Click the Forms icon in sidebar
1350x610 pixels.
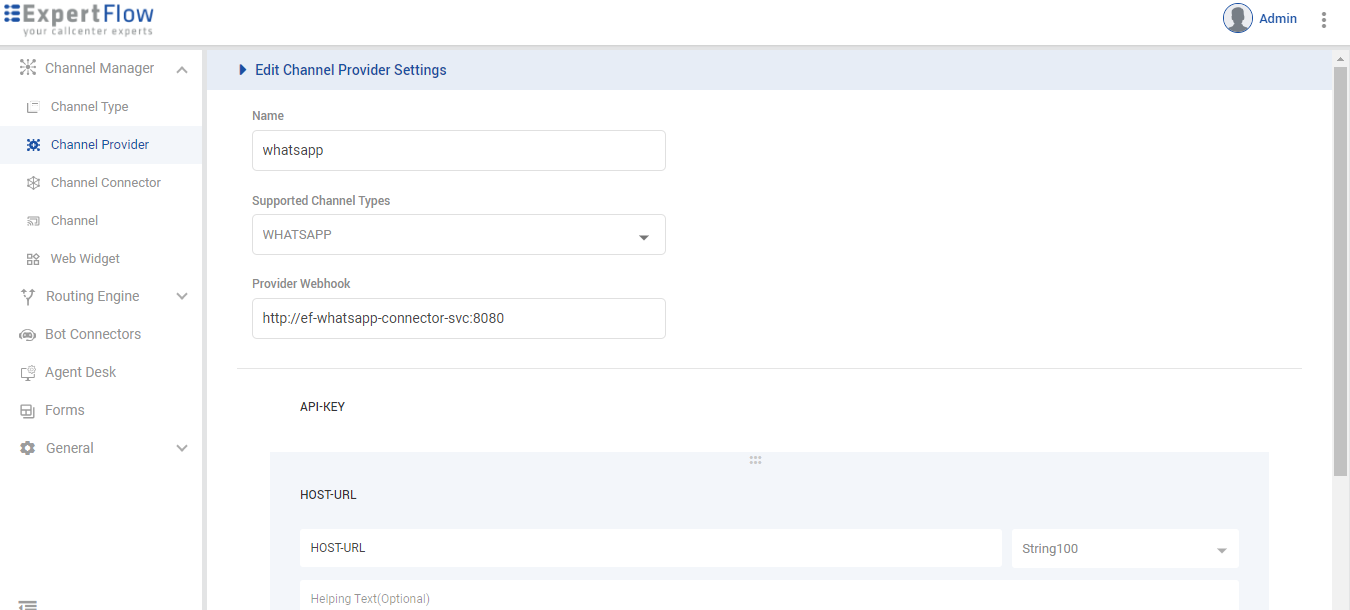27,411
